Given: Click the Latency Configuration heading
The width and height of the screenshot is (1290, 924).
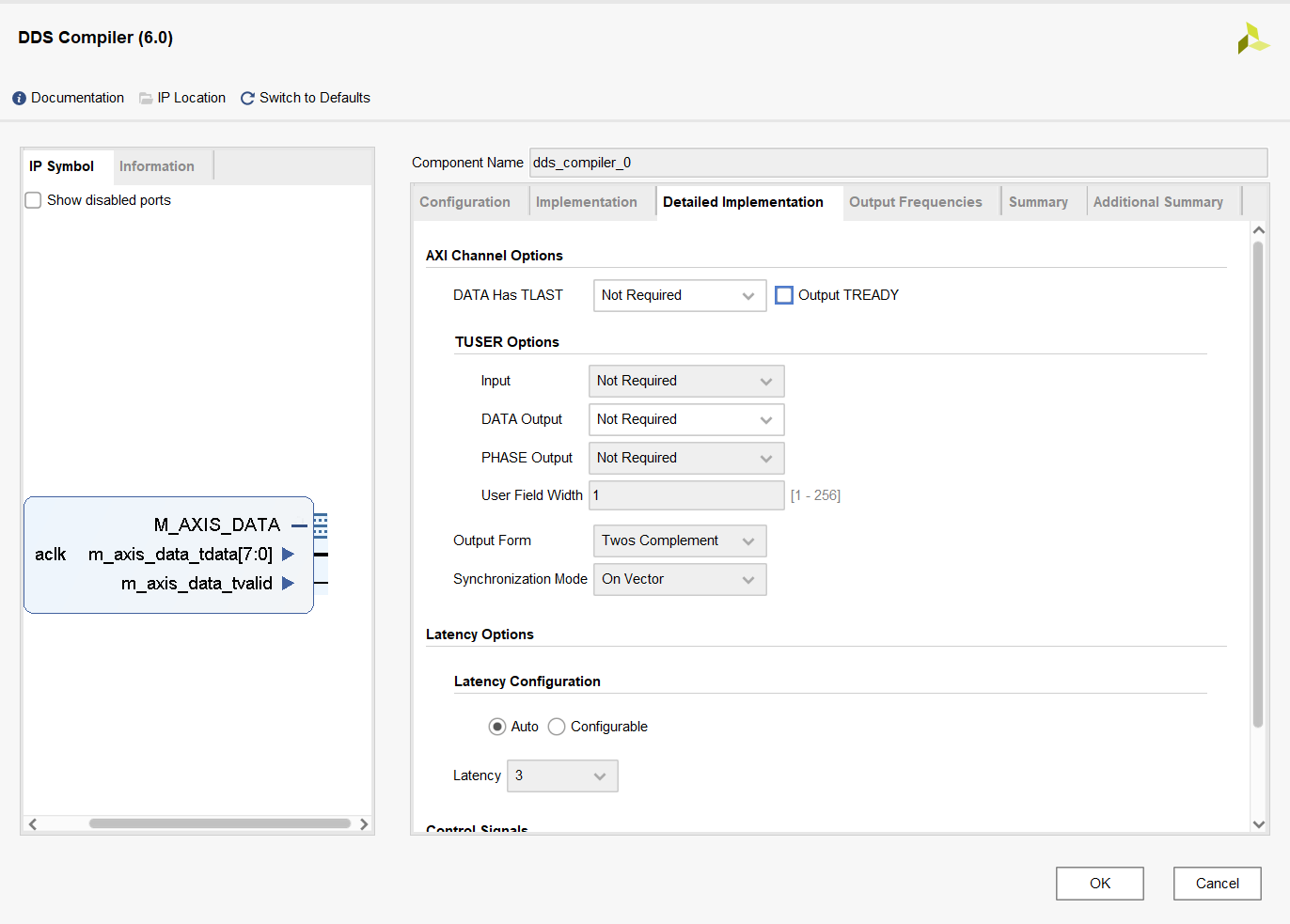Looking at the screenshot, I should click(527, 681).
